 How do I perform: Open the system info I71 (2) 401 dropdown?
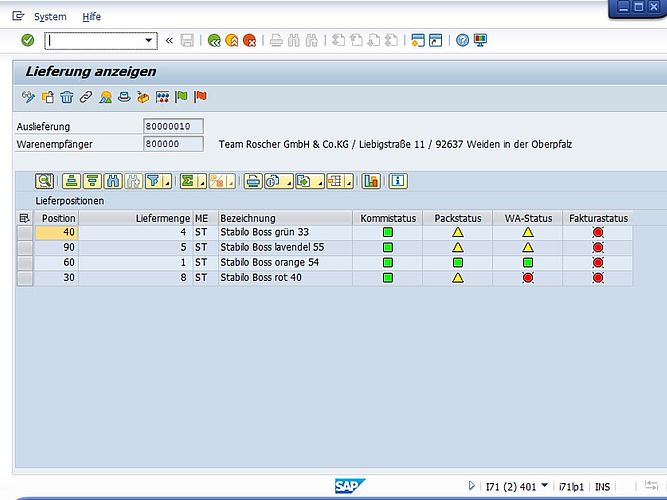coord(544,486)
